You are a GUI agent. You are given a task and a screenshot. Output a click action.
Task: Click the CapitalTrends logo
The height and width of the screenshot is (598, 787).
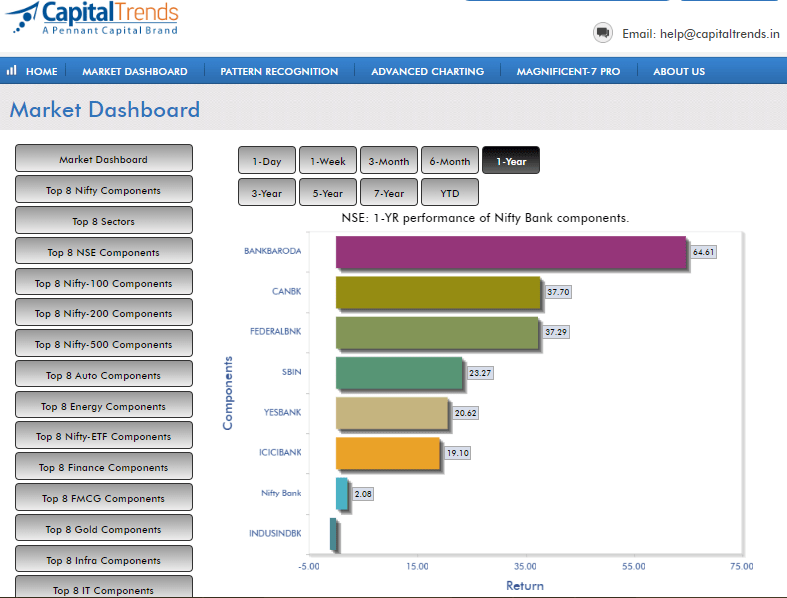(92, 18)
